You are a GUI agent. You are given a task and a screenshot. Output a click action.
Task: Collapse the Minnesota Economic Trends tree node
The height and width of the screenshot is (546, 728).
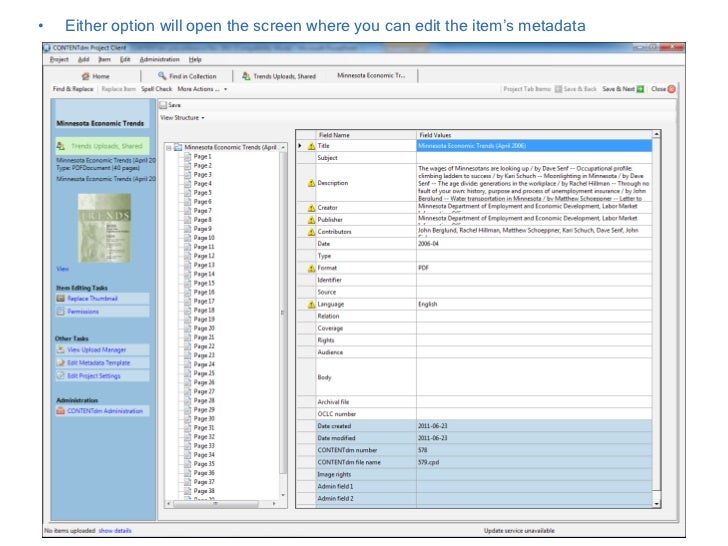[x=169, y=148]
